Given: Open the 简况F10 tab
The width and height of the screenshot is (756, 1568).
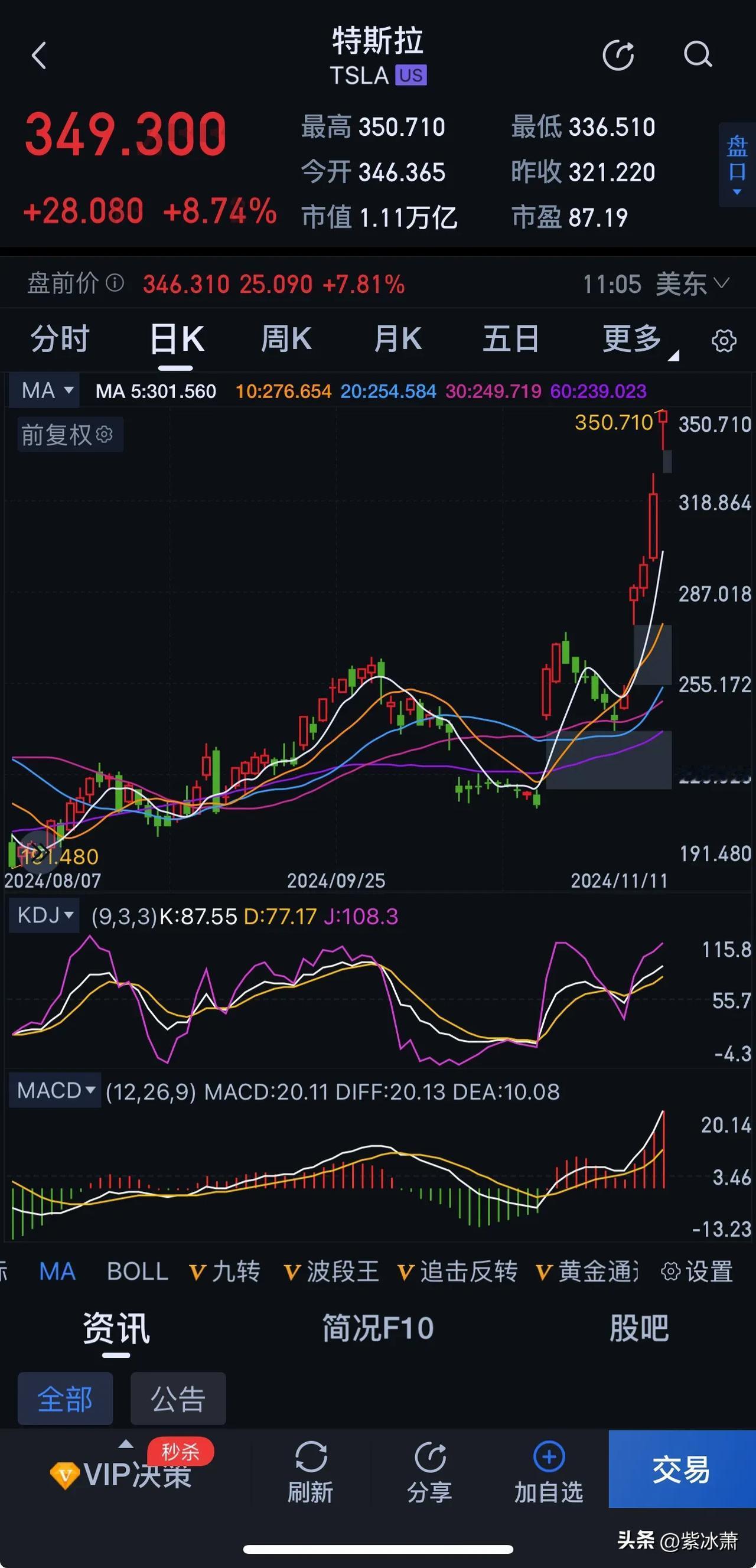Looking at the screenshot, I should pos(378,1328).
